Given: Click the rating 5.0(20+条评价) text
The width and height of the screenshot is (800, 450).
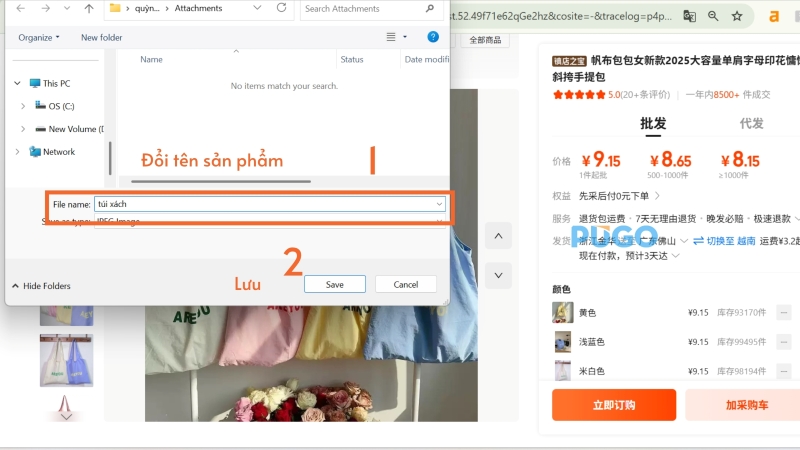Looking at the screenshot, I should point(639,94).
